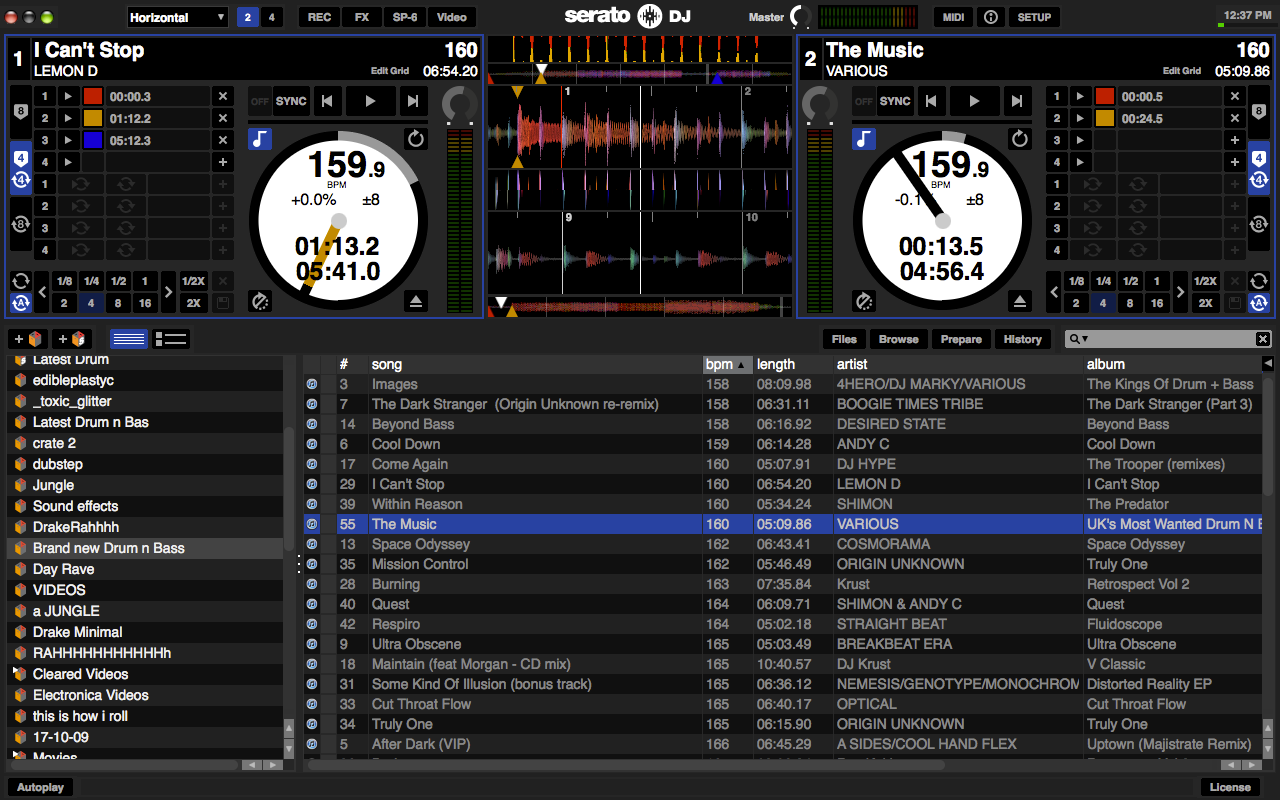Click the blue cue color swatch on deck 1
This screenshot has height=800, width=1280.
(x=92, y=140)
